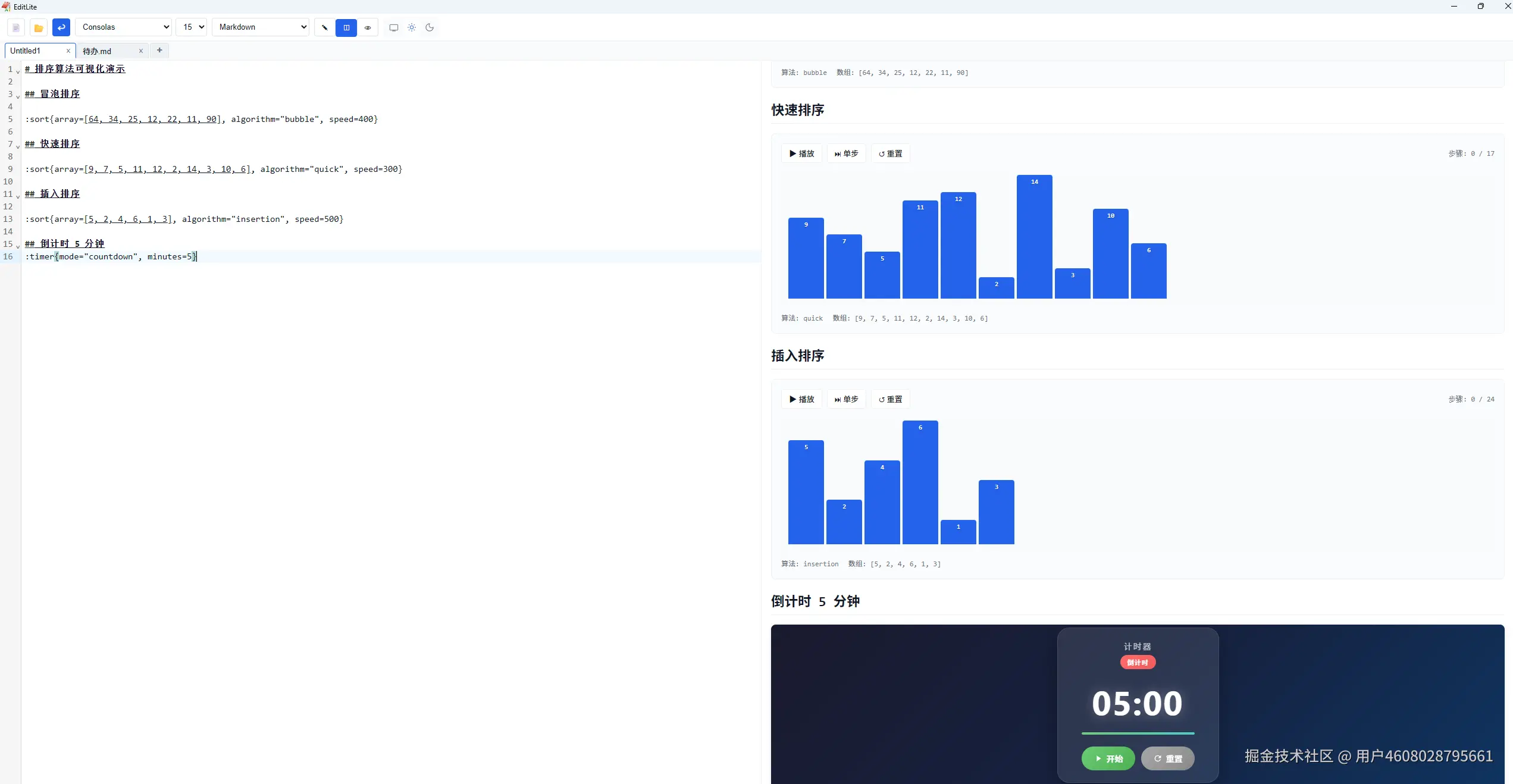This screenshot has width=1513, height=784.
Task: Select the split view layout icon
Action: point(346,27)
